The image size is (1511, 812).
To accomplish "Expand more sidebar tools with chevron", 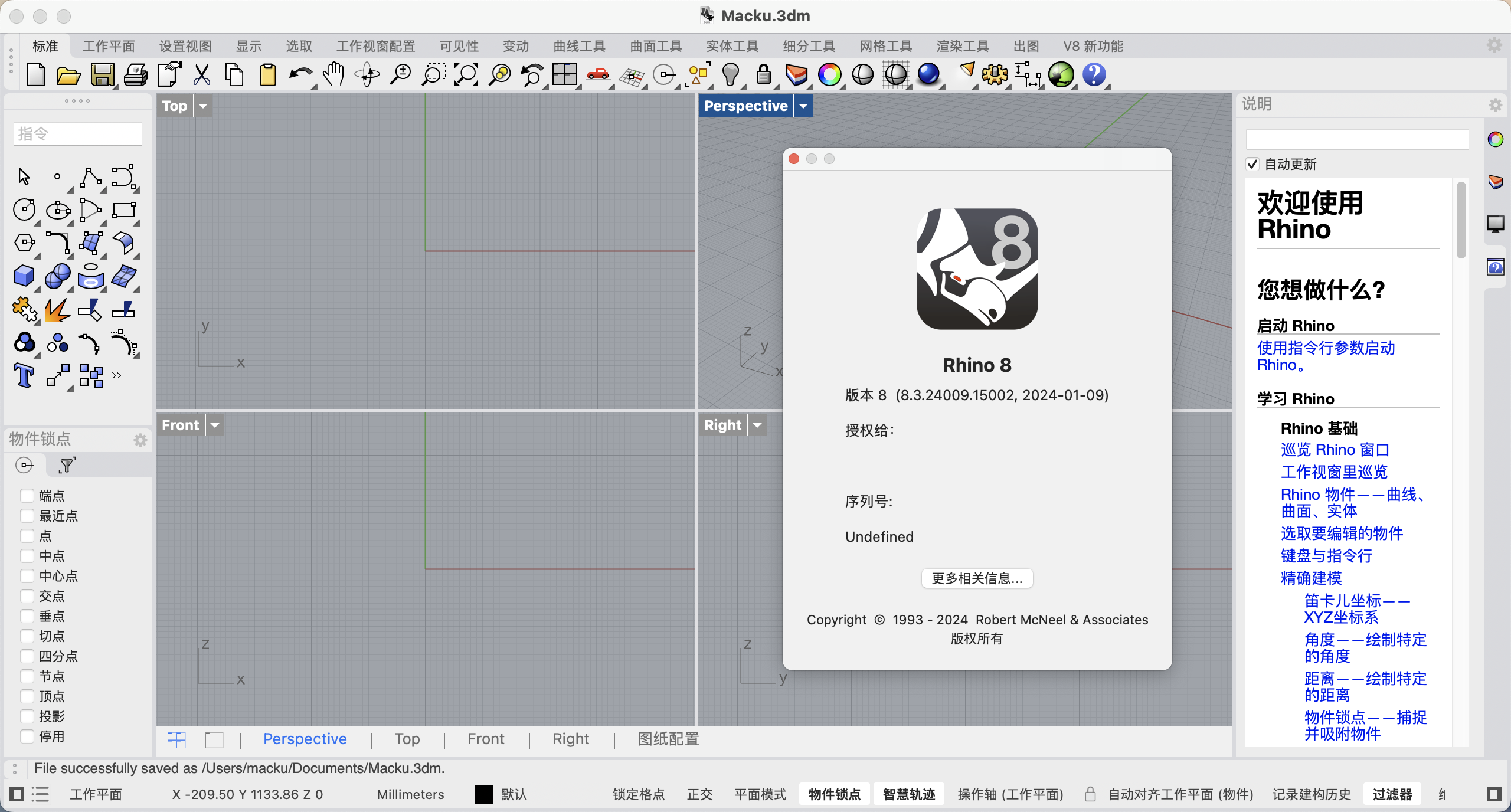I will coord(117,375).
